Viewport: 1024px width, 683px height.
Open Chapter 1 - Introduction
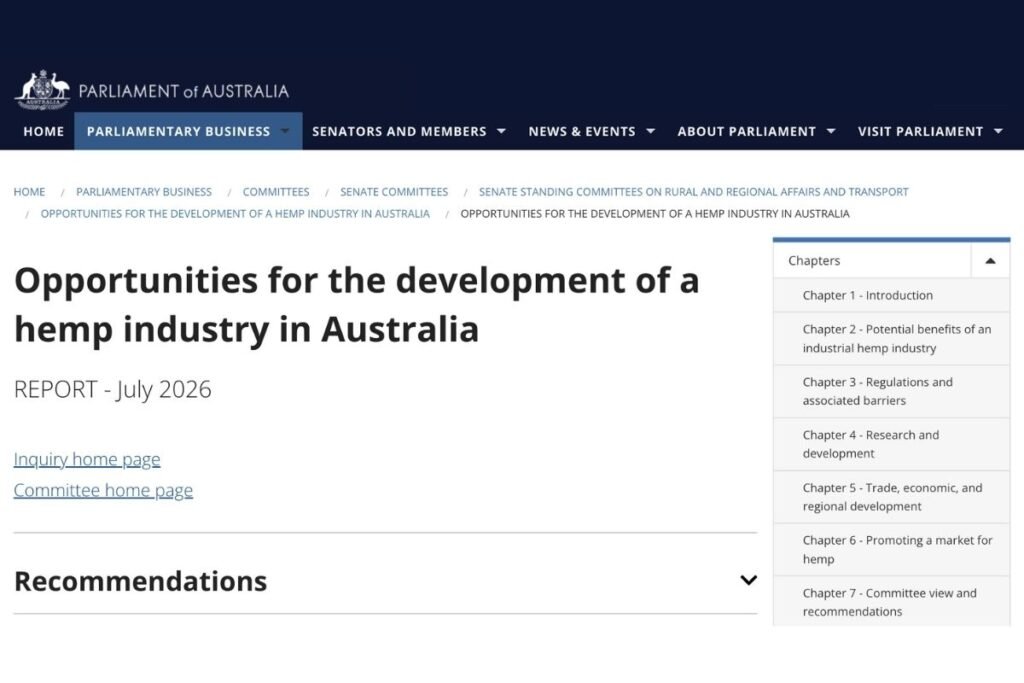pos(891,295)
